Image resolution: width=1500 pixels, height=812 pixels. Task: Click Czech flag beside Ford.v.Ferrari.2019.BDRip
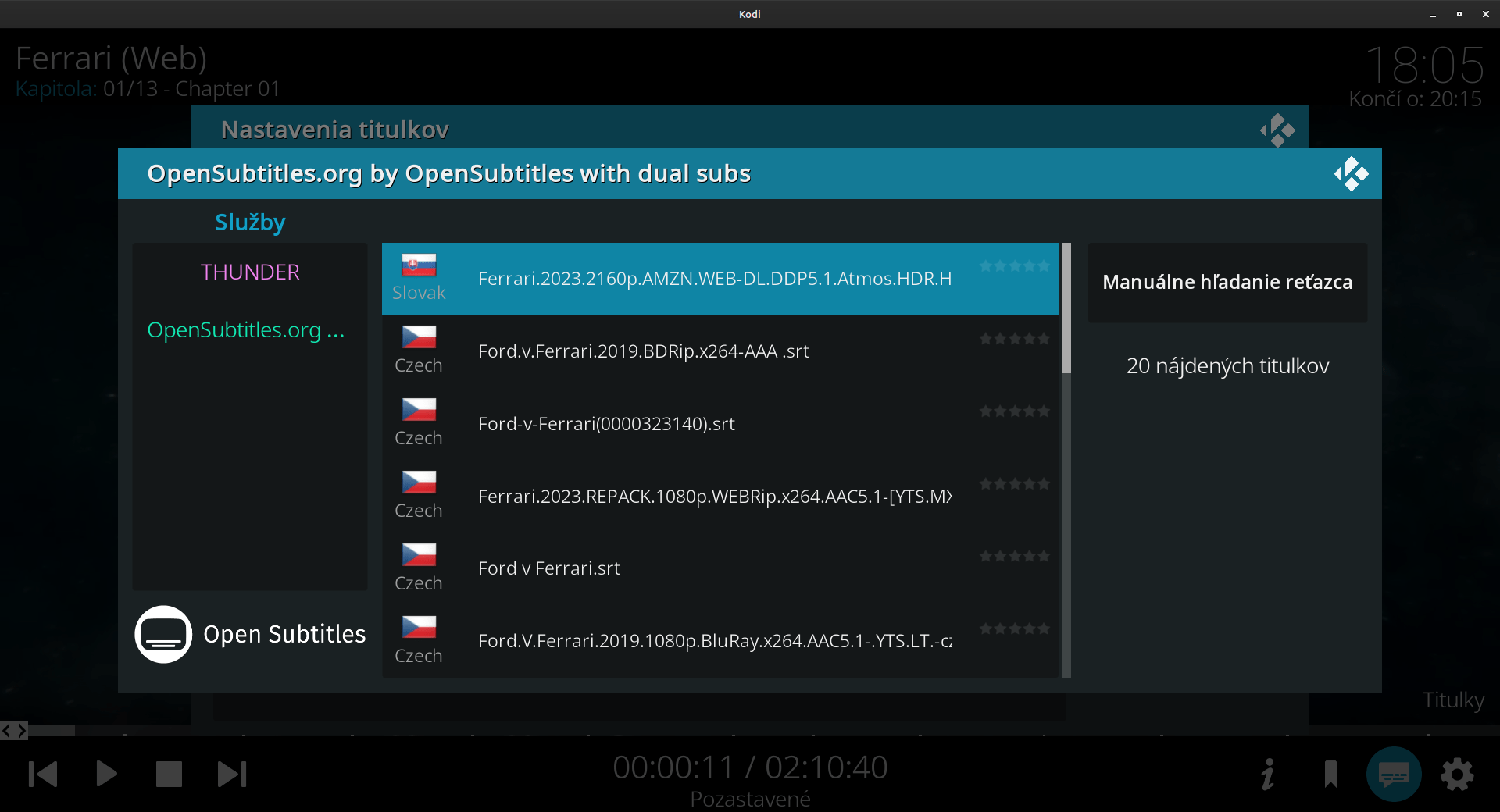419,337
